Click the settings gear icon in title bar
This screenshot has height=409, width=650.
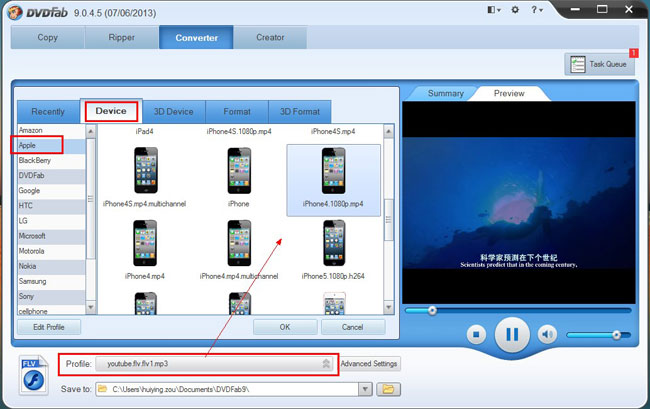tap(515, 10)
